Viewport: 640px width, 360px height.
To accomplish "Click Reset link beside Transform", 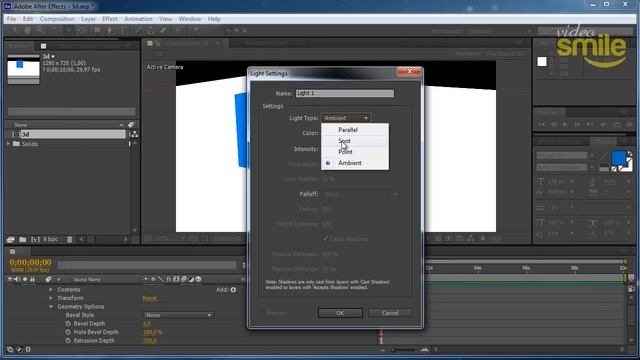I will [150, 298].
